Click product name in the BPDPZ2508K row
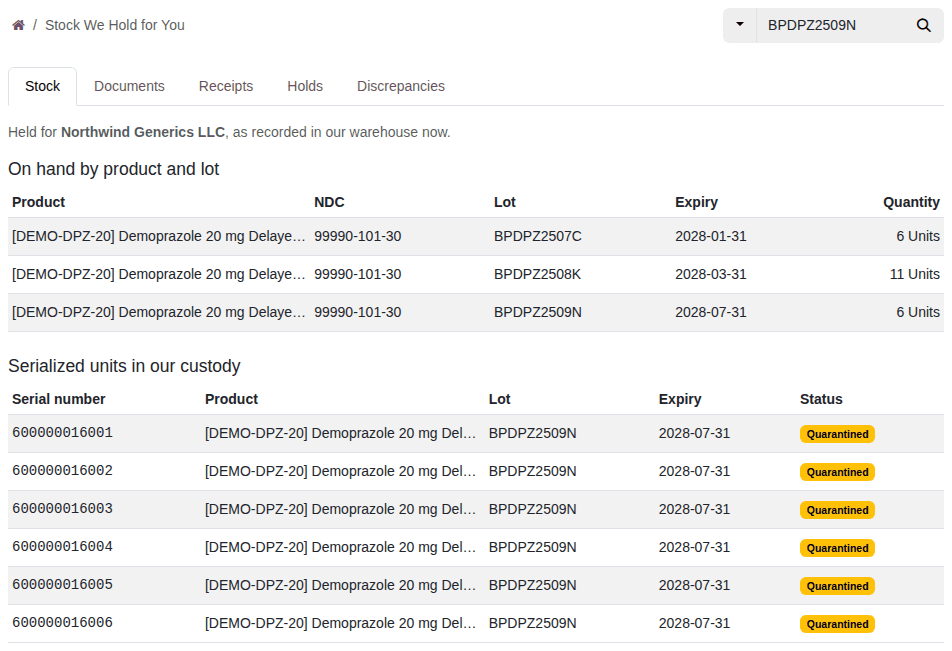952x651 pixels. click(158, 274)
